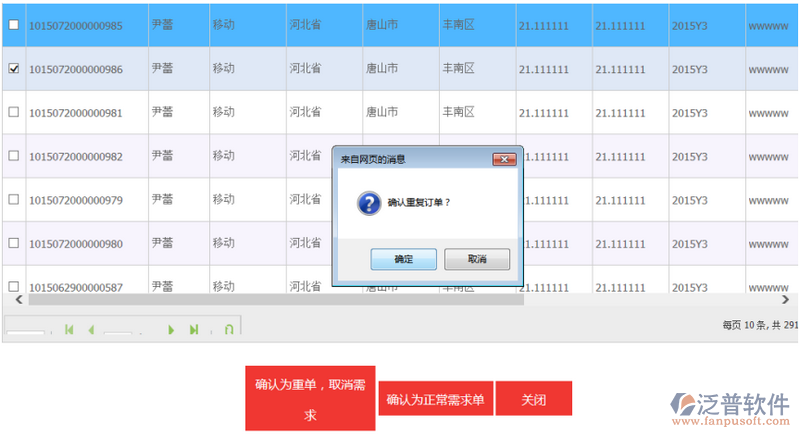This screenshot has width=800, height=437.
Task: Uncheck the box for order 1015072000000986
Action: pyautogui.click(x=13, y=69)
